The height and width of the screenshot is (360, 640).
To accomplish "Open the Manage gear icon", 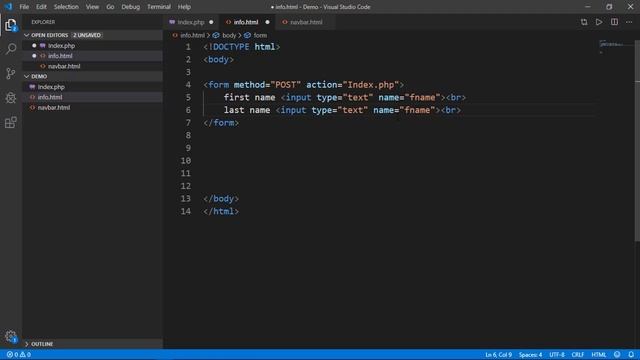I will coord(11,336).
